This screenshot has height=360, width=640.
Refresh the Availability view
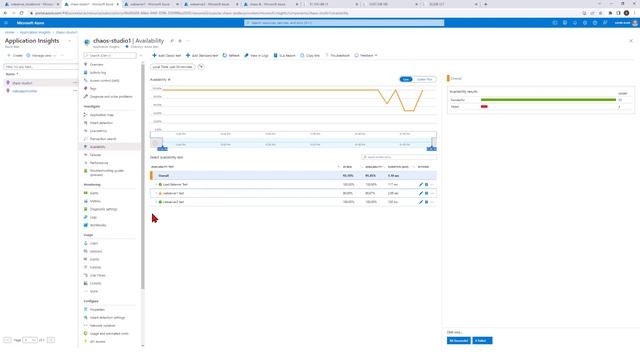[231, 56]
